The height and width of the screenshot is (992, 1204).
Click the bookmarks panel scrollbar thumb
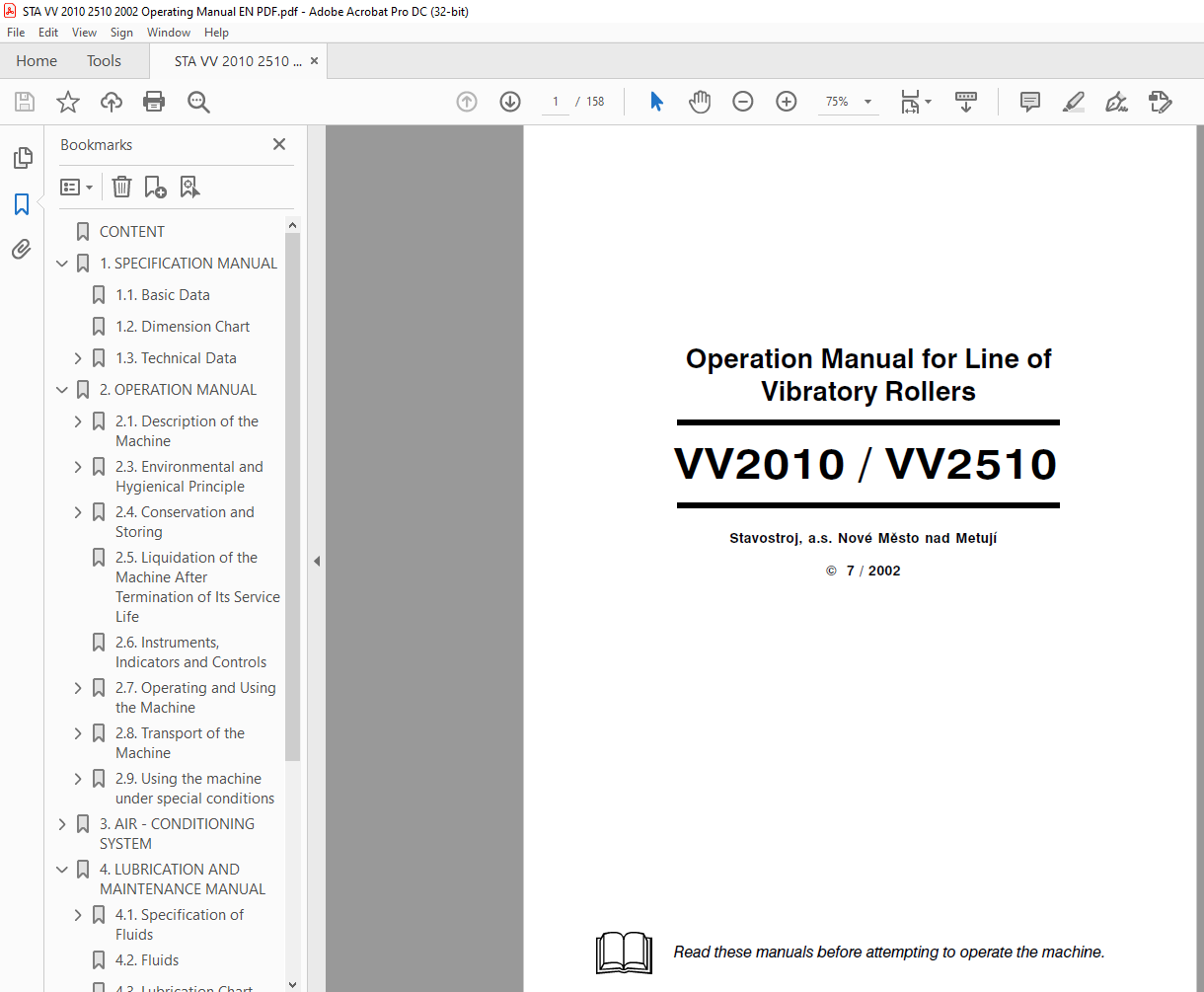pyautogui.click(x=292, y=496)
